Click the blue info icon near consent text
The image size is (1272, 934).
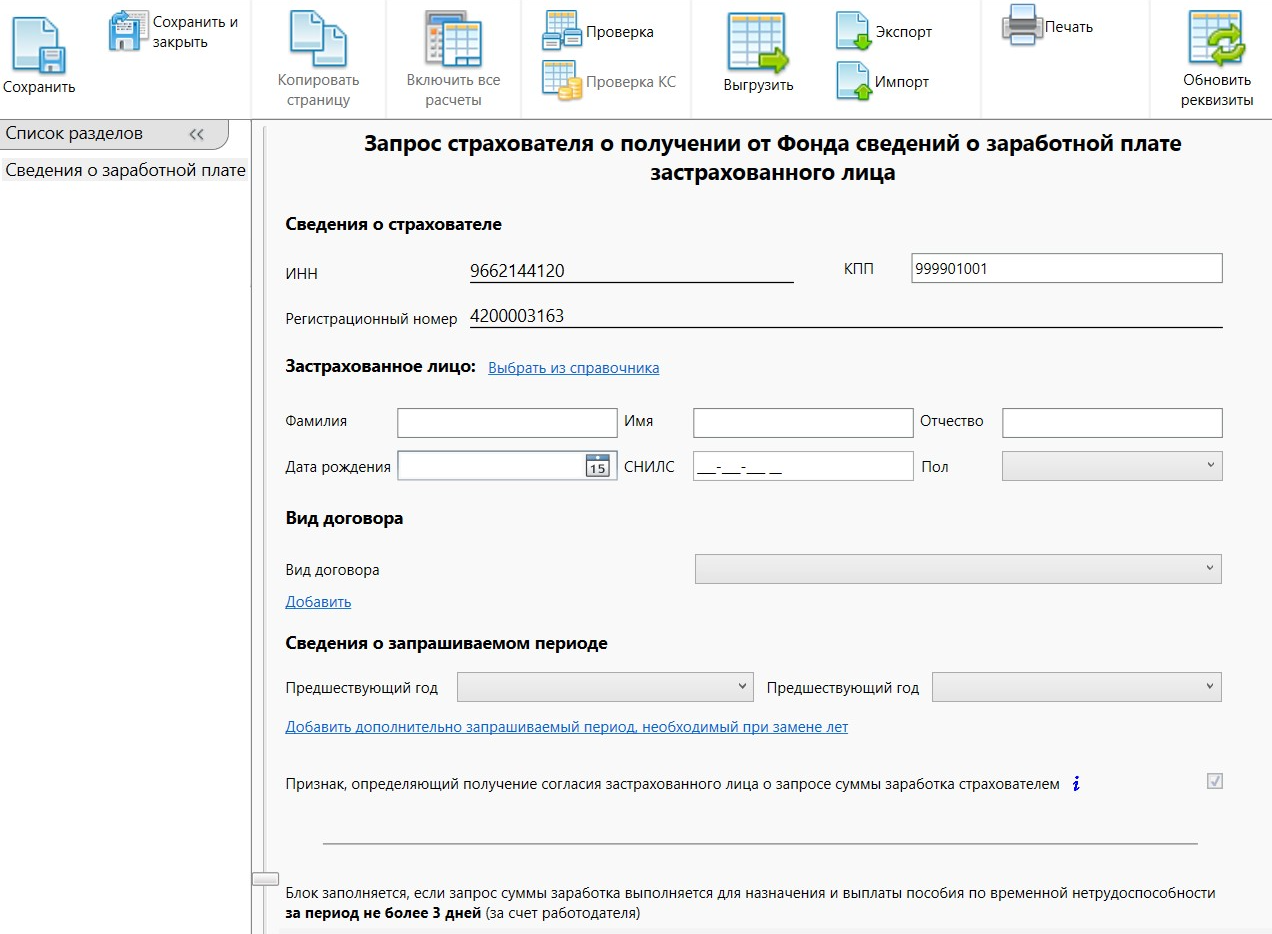[1076, 784]
